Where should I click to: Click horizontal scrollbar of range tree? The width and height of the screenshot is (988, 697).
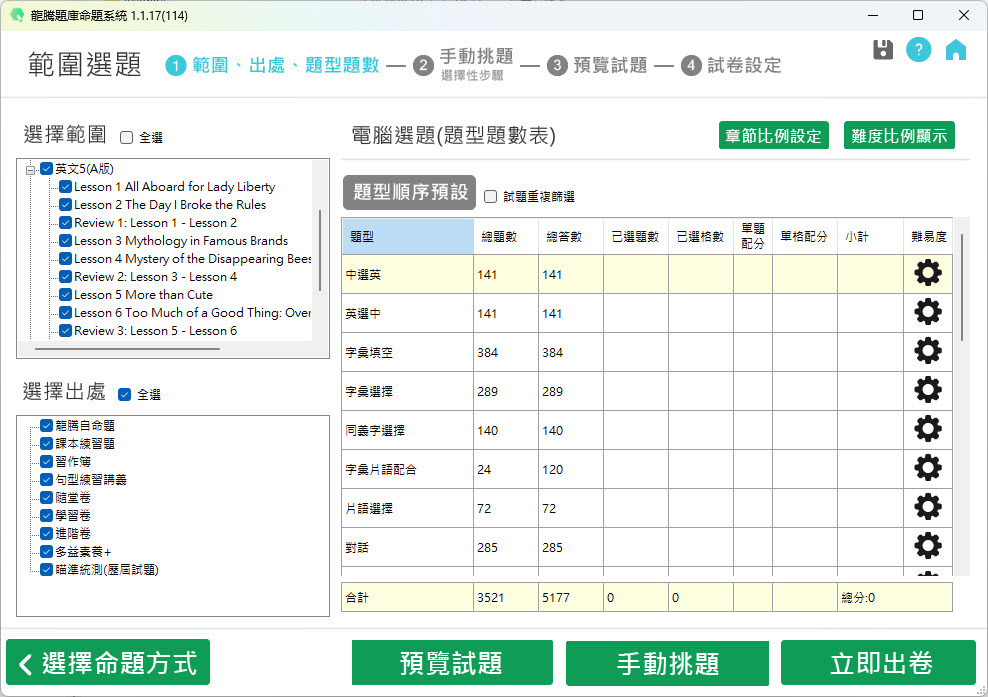click(x=127, y=348)
